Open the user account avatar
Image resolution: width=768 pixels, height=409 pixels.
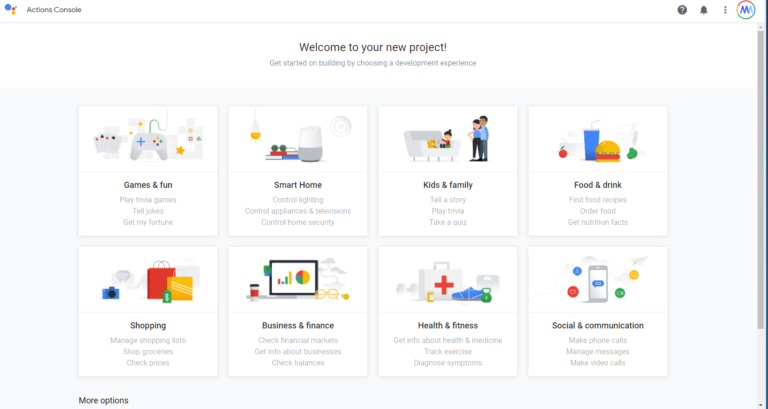click(x=746, y=10)
